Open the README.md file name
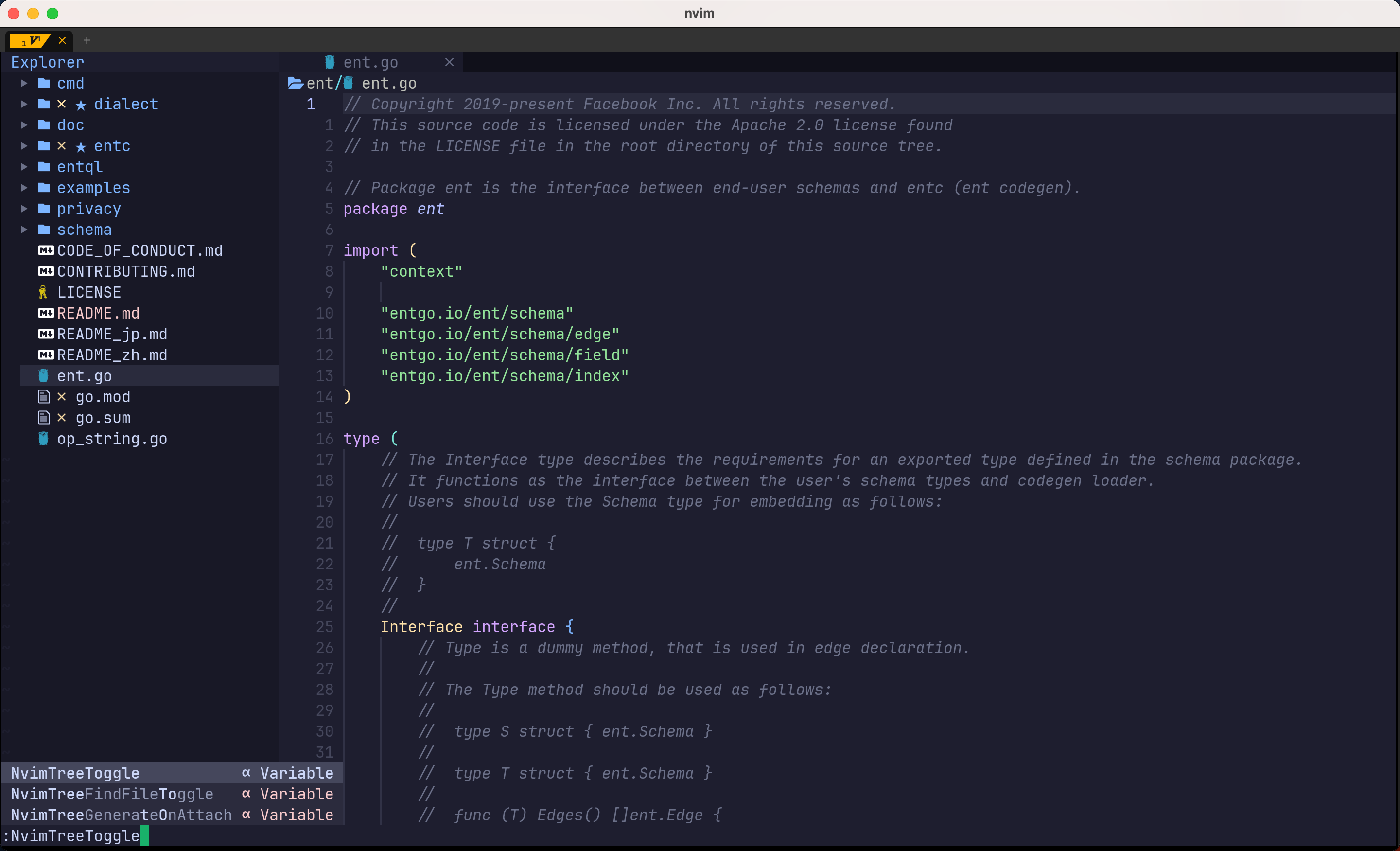 pyautogui.click(x=98, y=313)
